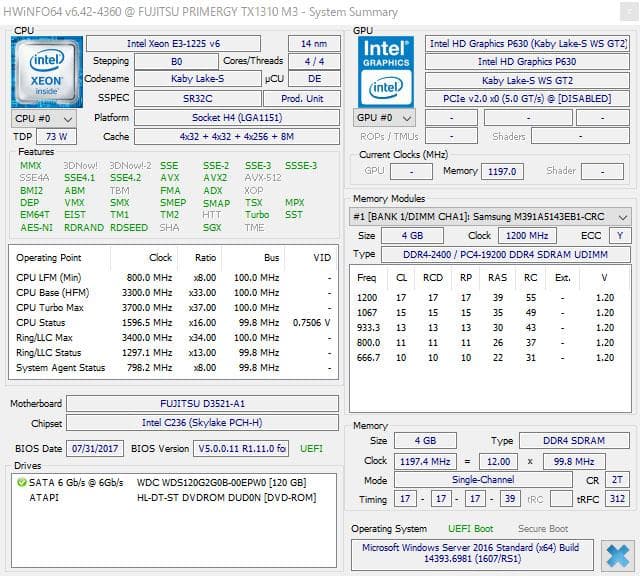Click the Windows Server 2016 Standard OS field
Screen dimensions: 640x576
tap(472, 554)
